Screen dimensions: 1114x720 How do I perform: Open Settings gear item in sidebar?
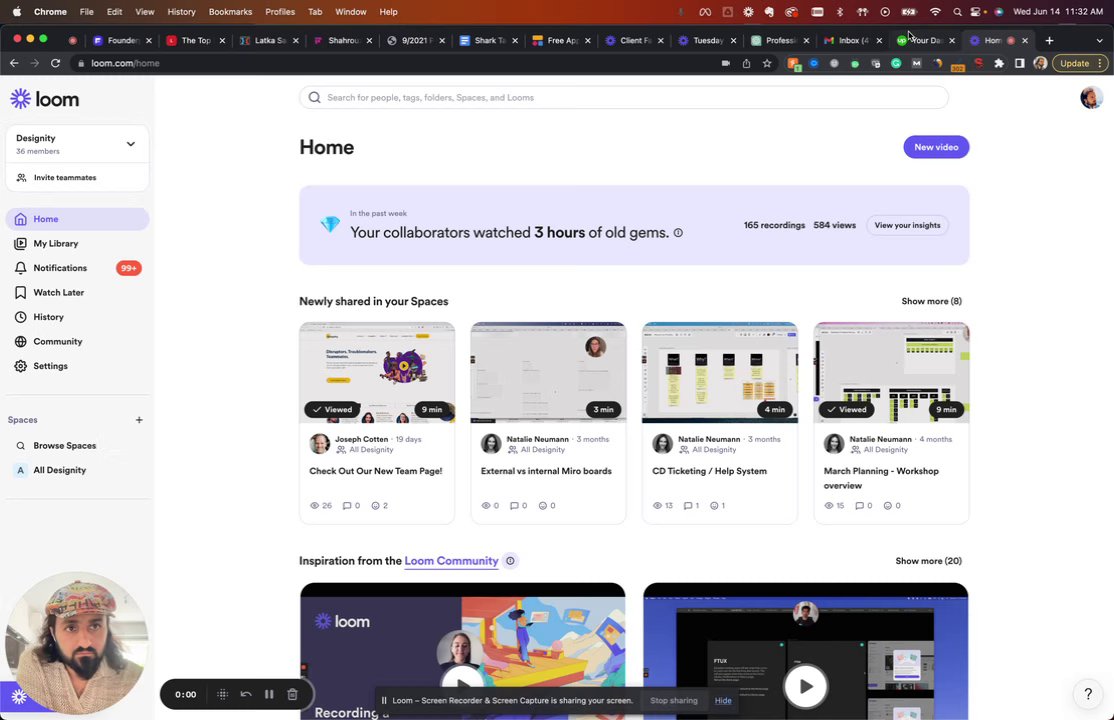click(x=77, y=366)
